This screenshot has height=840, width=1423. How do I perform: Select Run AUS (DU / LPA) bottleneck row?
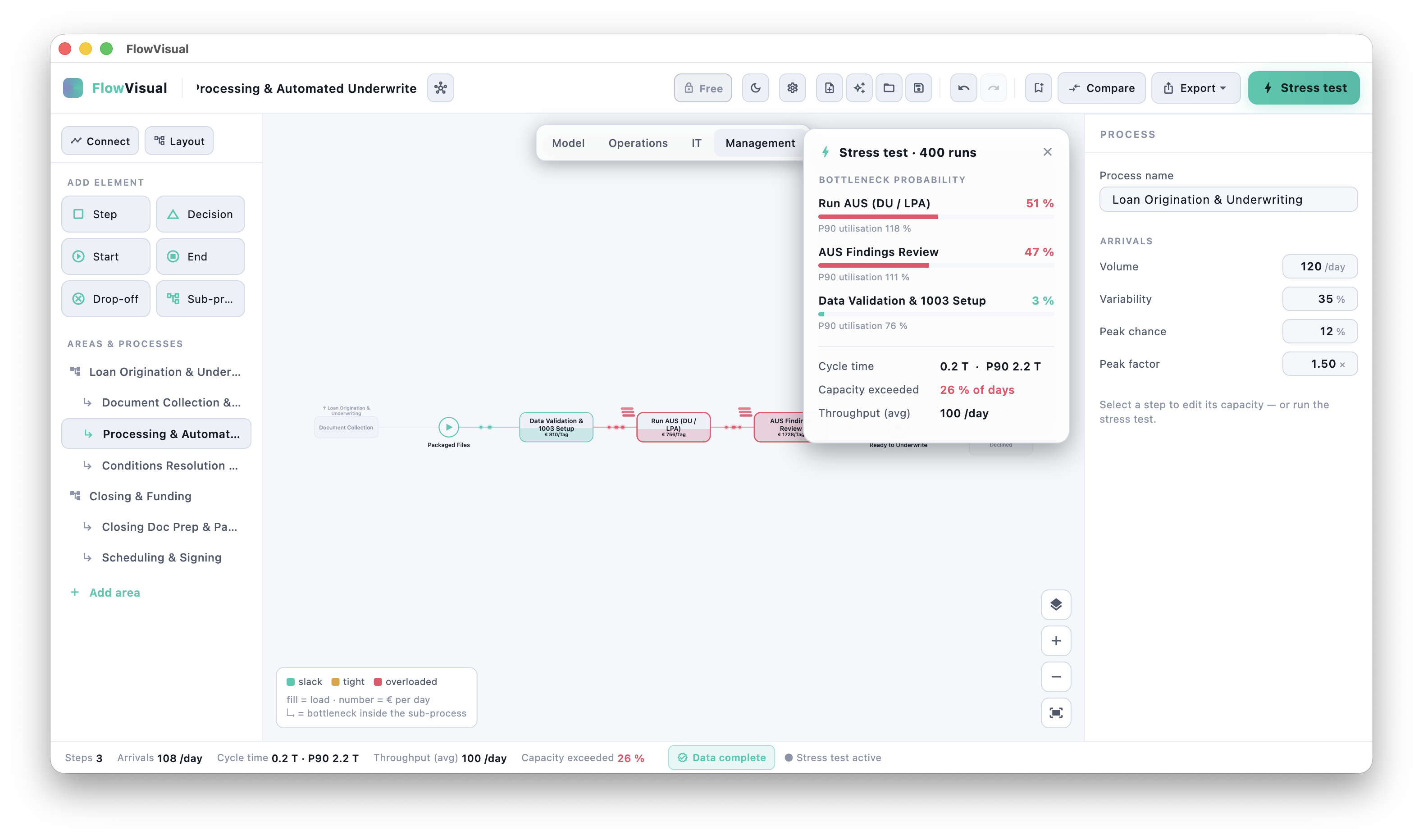click(x=936, y=216)
